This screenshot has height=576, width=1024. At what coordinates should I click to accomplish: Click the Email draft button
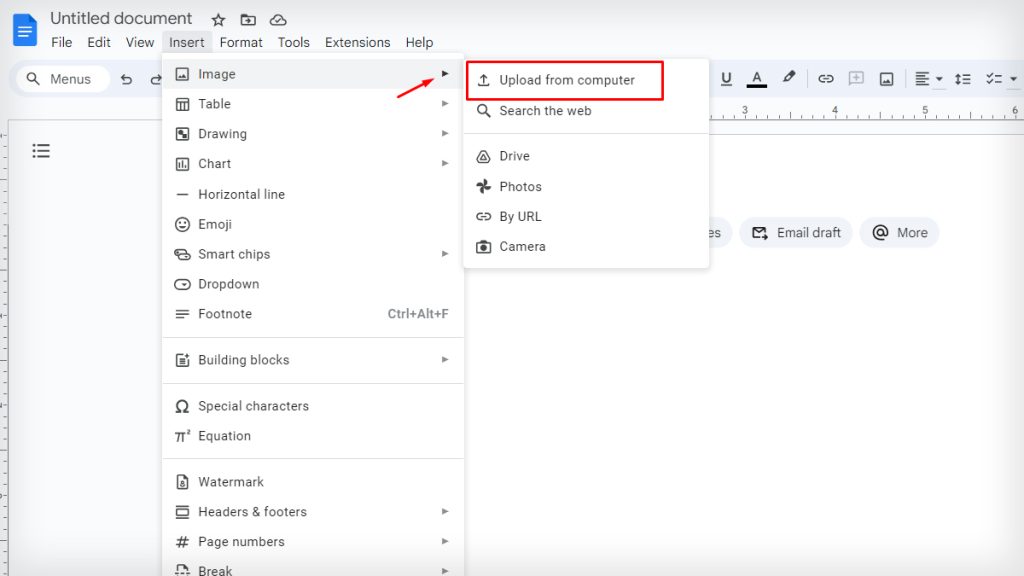[x=795, y=232]
